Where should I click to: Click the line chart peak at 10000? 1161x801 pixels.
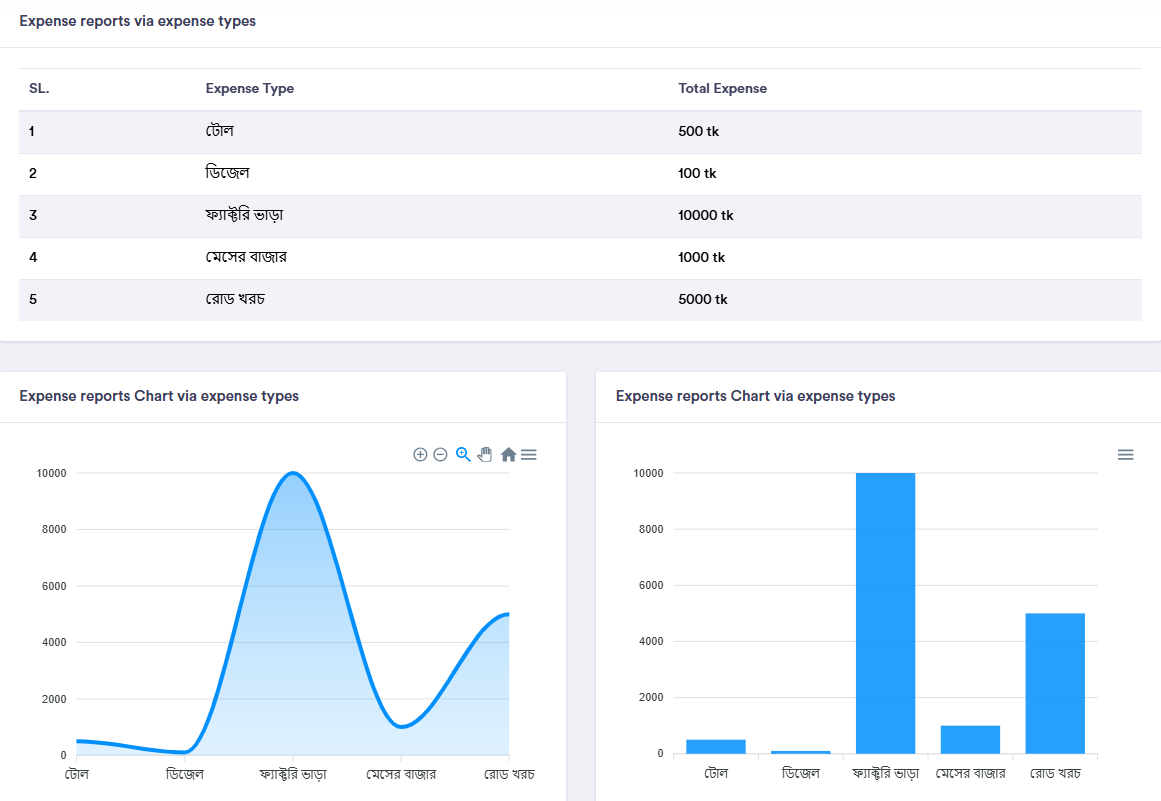[x=293, y=473]
